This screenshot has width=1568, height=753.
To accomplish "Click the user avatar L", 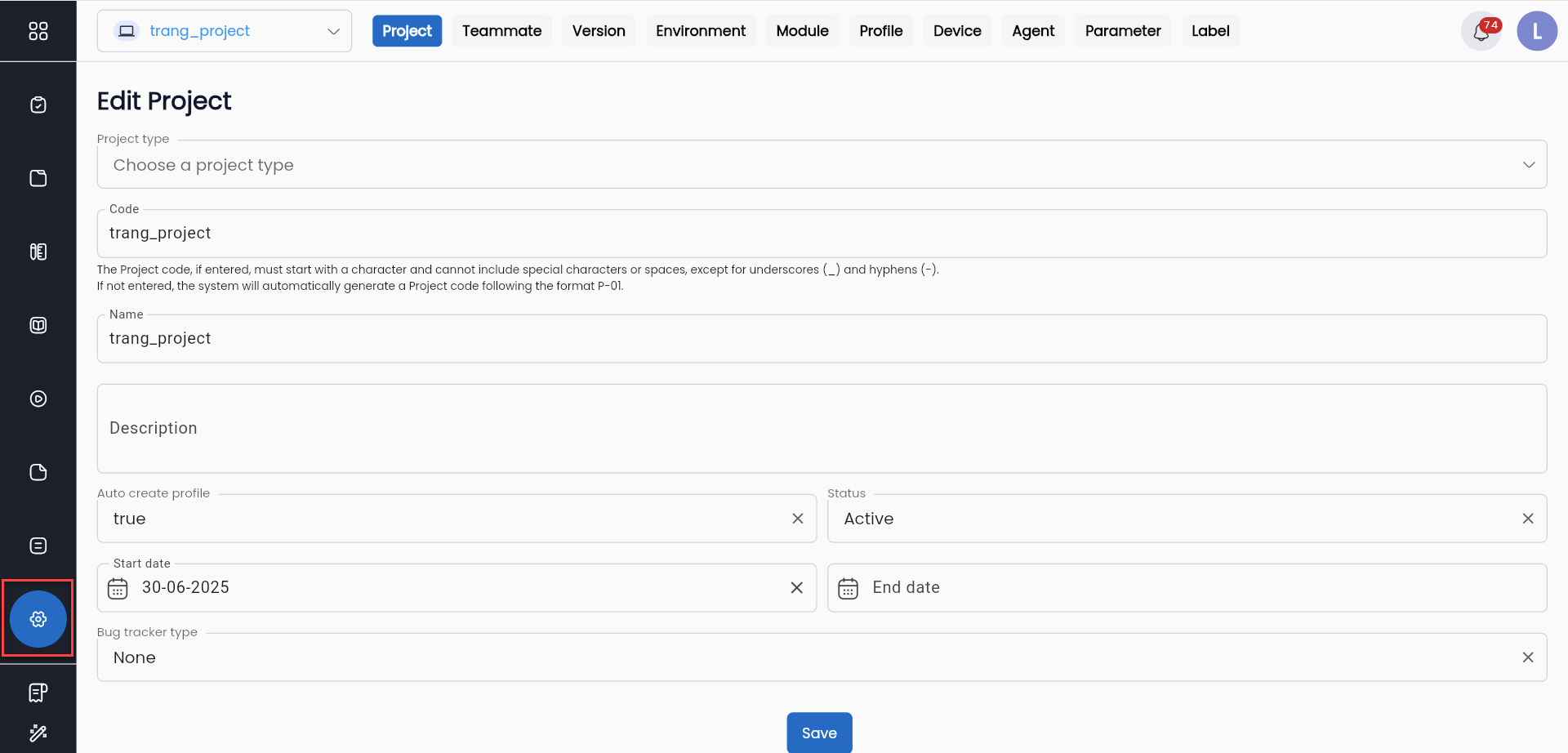I will click(1536, 32).
